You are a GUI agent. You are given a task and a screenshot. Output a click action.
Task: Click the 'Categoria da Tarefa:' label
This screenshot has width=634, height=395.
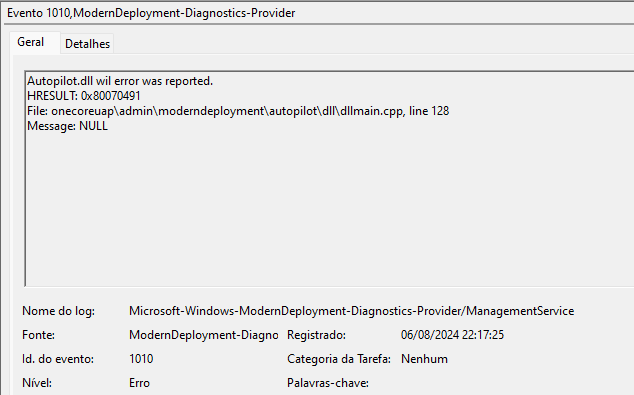pyautogui.click(x=339, y=359)
